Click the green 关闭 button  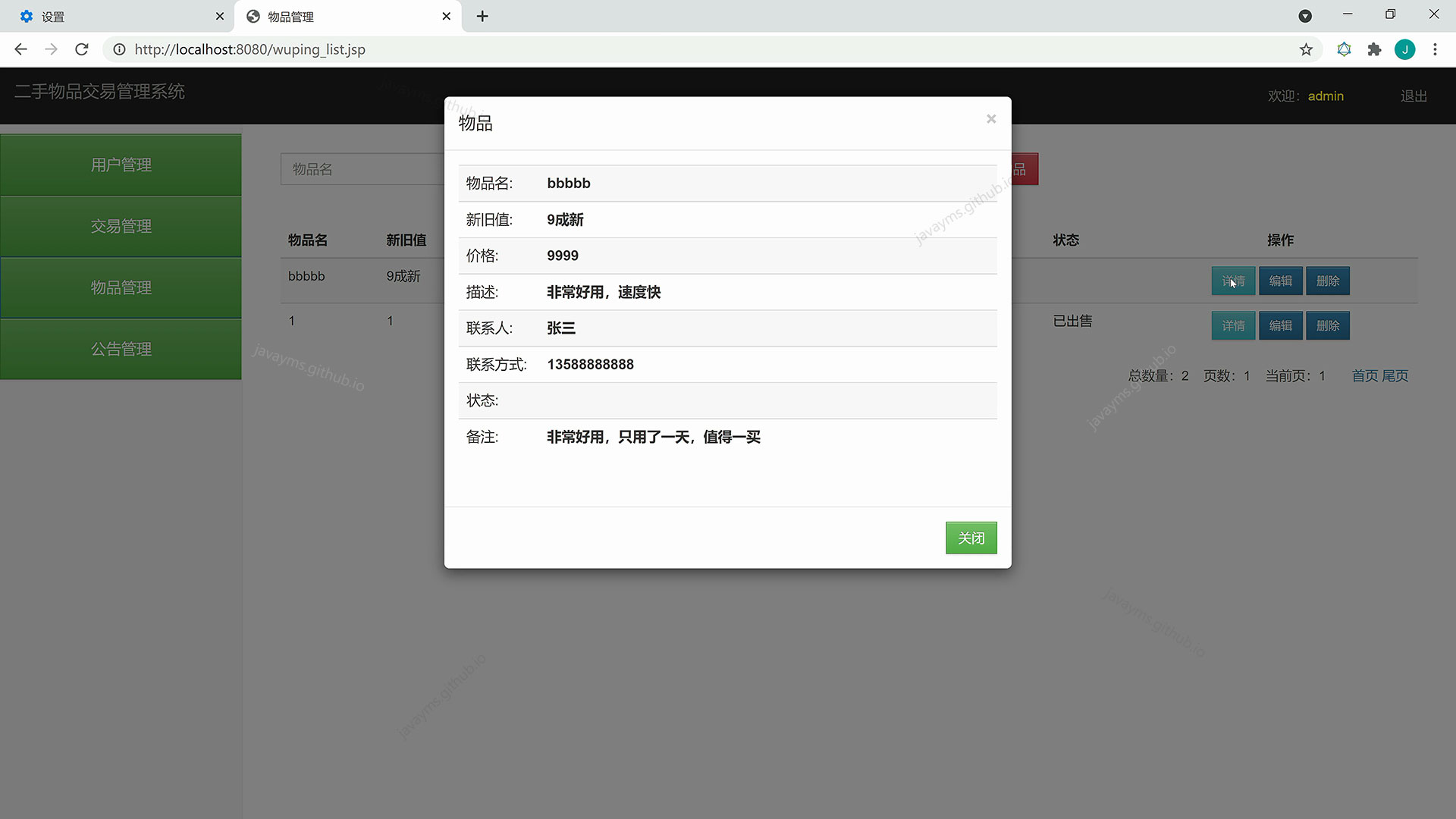[x=971, y=538]
